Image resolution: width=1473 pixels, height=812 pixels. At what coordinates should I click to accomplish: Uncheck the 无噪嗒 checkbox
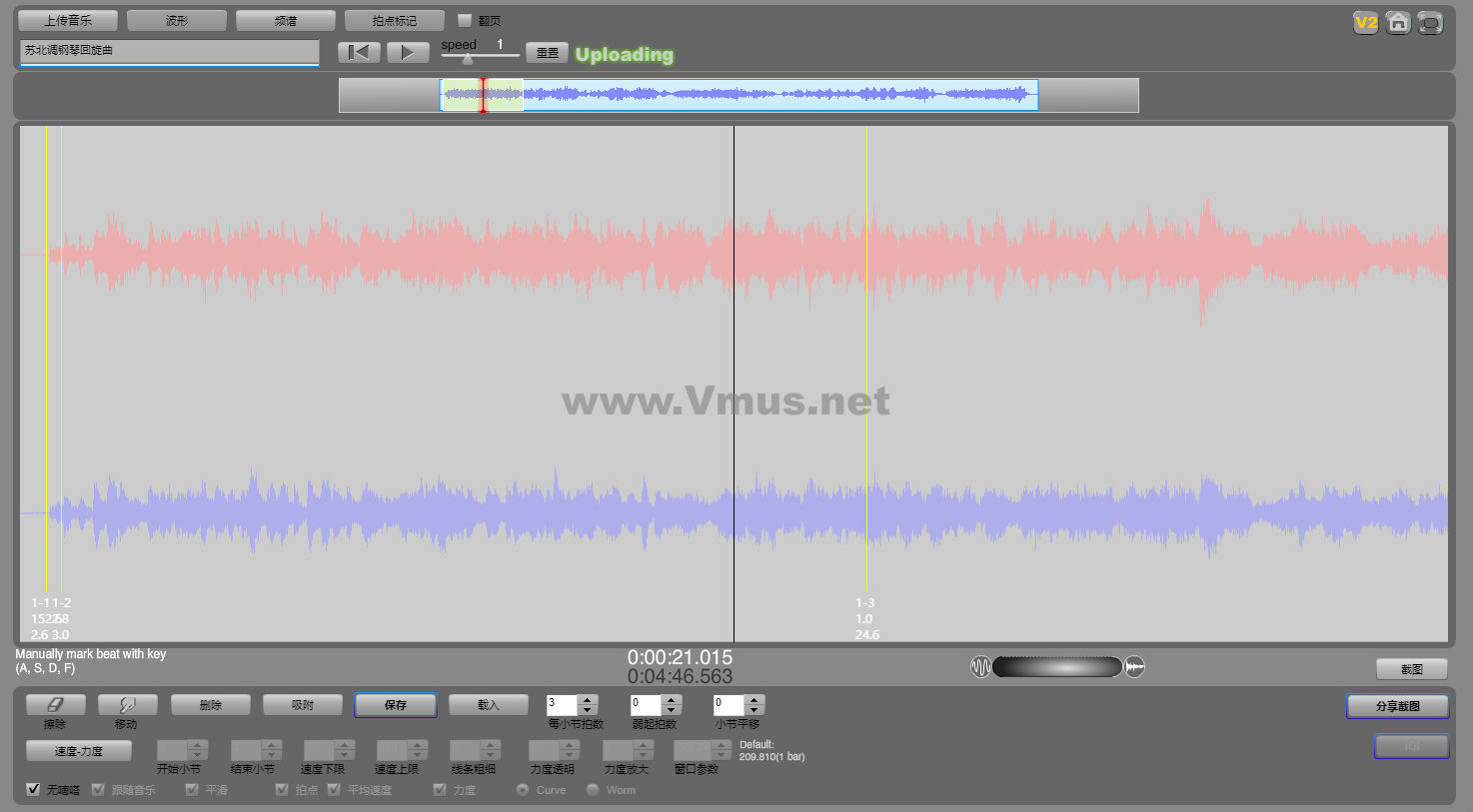[x=33, y=790]
